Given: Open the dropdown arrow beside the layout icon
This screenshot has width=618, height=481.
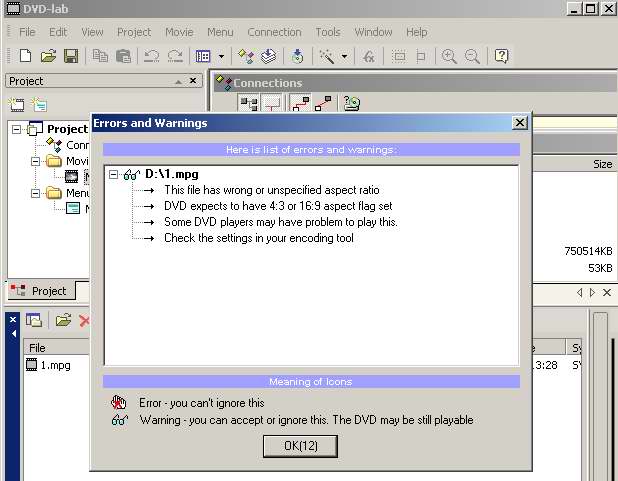Looking at the screenshot, I should tap(222, 56).
